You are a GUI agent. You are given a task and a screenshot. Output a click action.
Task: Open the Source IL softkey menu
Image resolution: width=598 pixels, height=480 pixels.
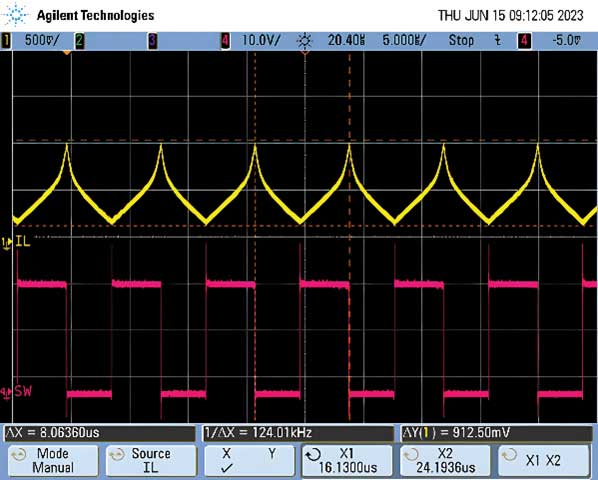click(151, 461)
